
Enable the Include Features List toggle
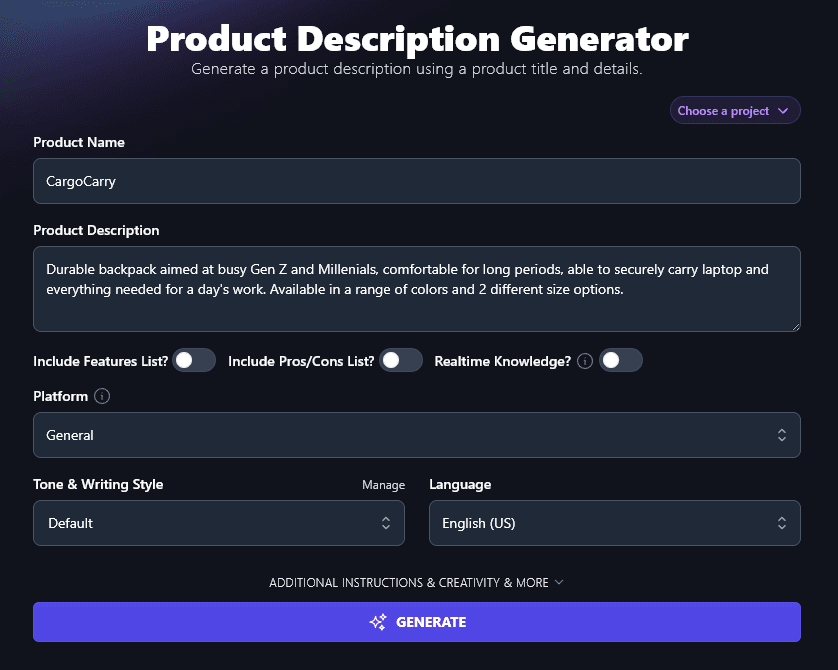[x=194, y=360]
